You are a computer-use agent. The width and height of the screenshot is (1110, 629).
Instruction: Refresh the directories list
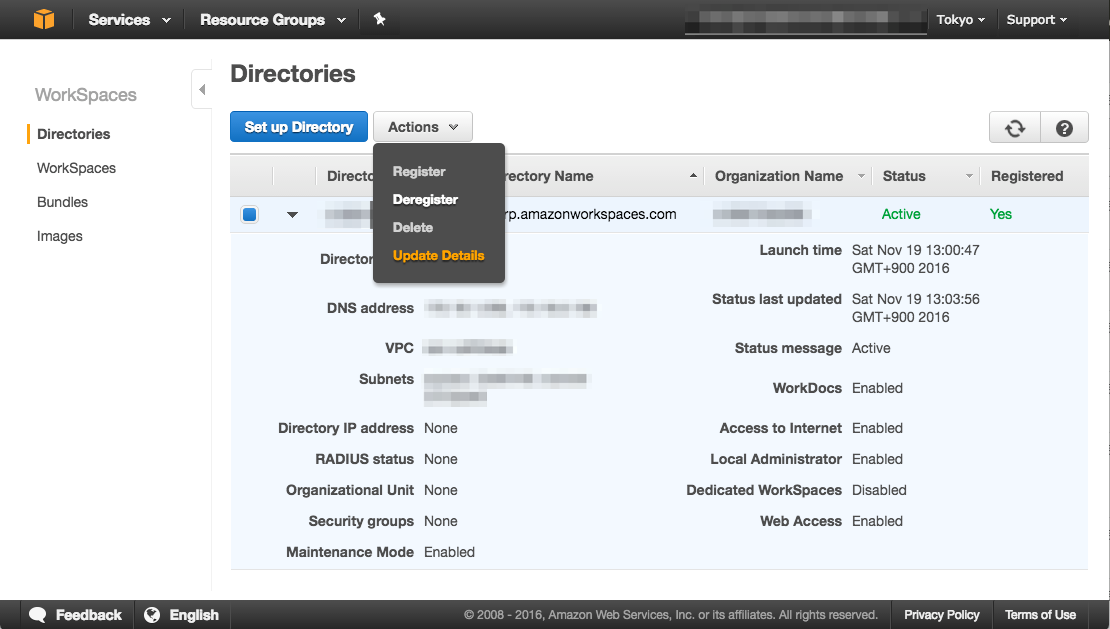point(1014,127)
